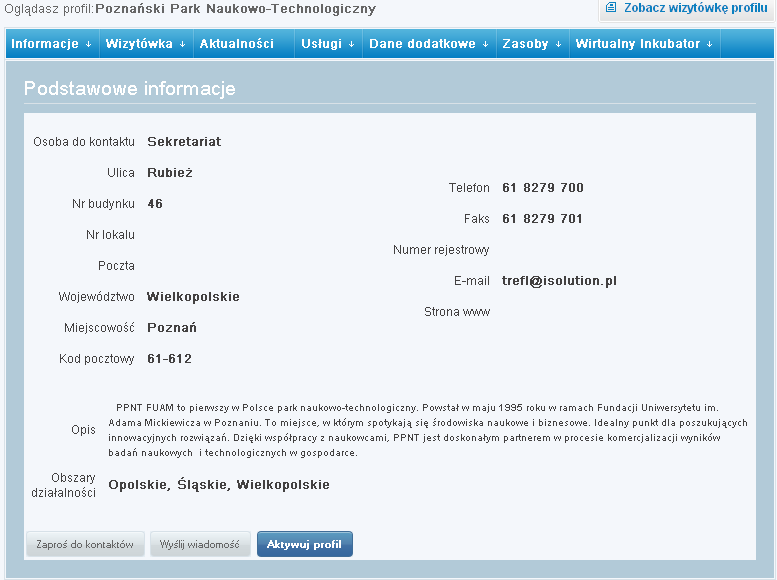This screenshot has height=580, width=777.
Task: Open the Zobacz wizytówkę profilu link
Action: [695, 8]
